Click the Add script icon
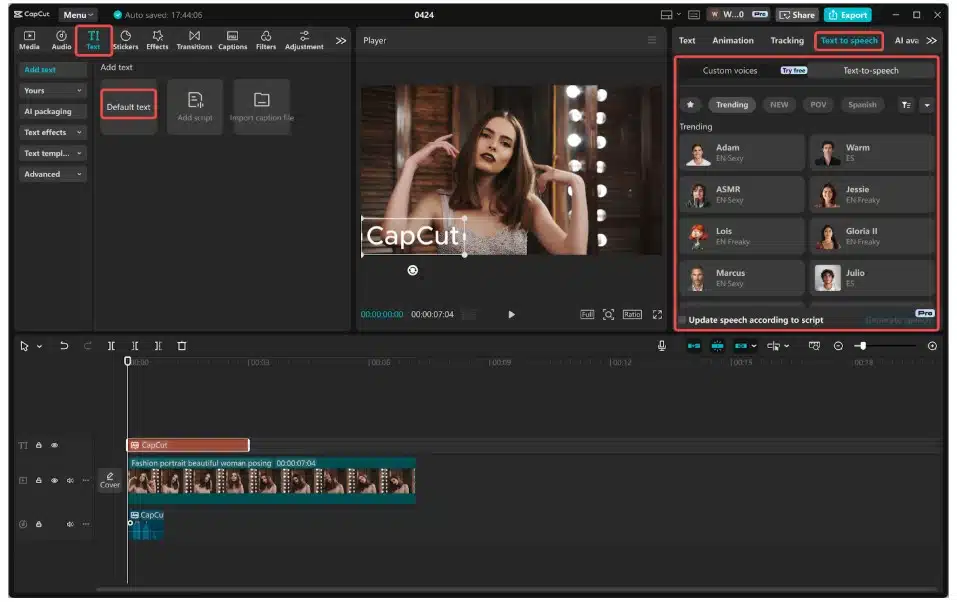The height and width of the screenshot is (602, 957). click(195, 106)
